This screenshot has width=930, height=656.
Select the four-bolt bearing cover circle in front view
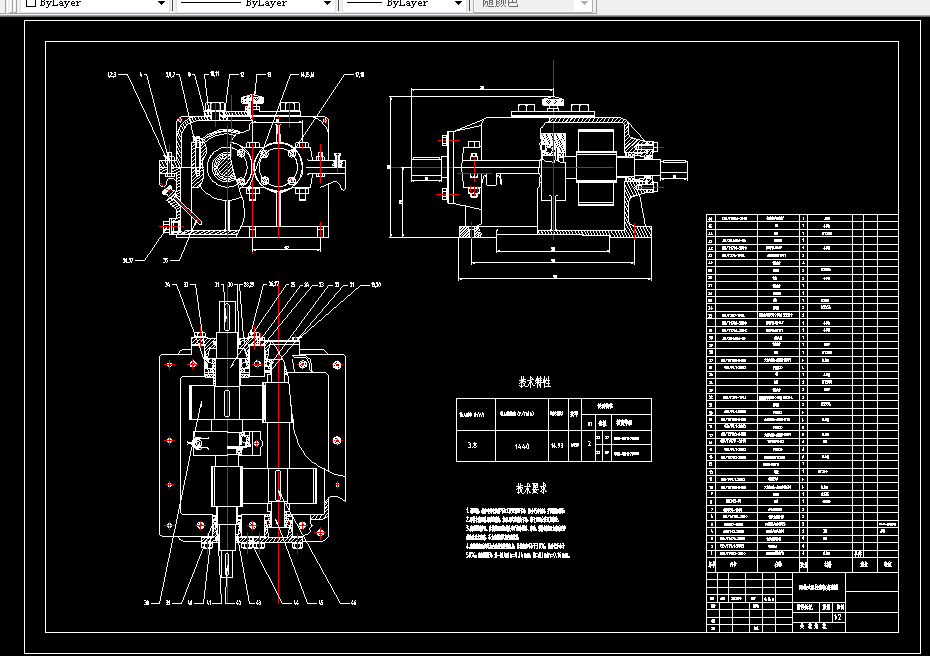pyautogui.click(x=278, y=166)
